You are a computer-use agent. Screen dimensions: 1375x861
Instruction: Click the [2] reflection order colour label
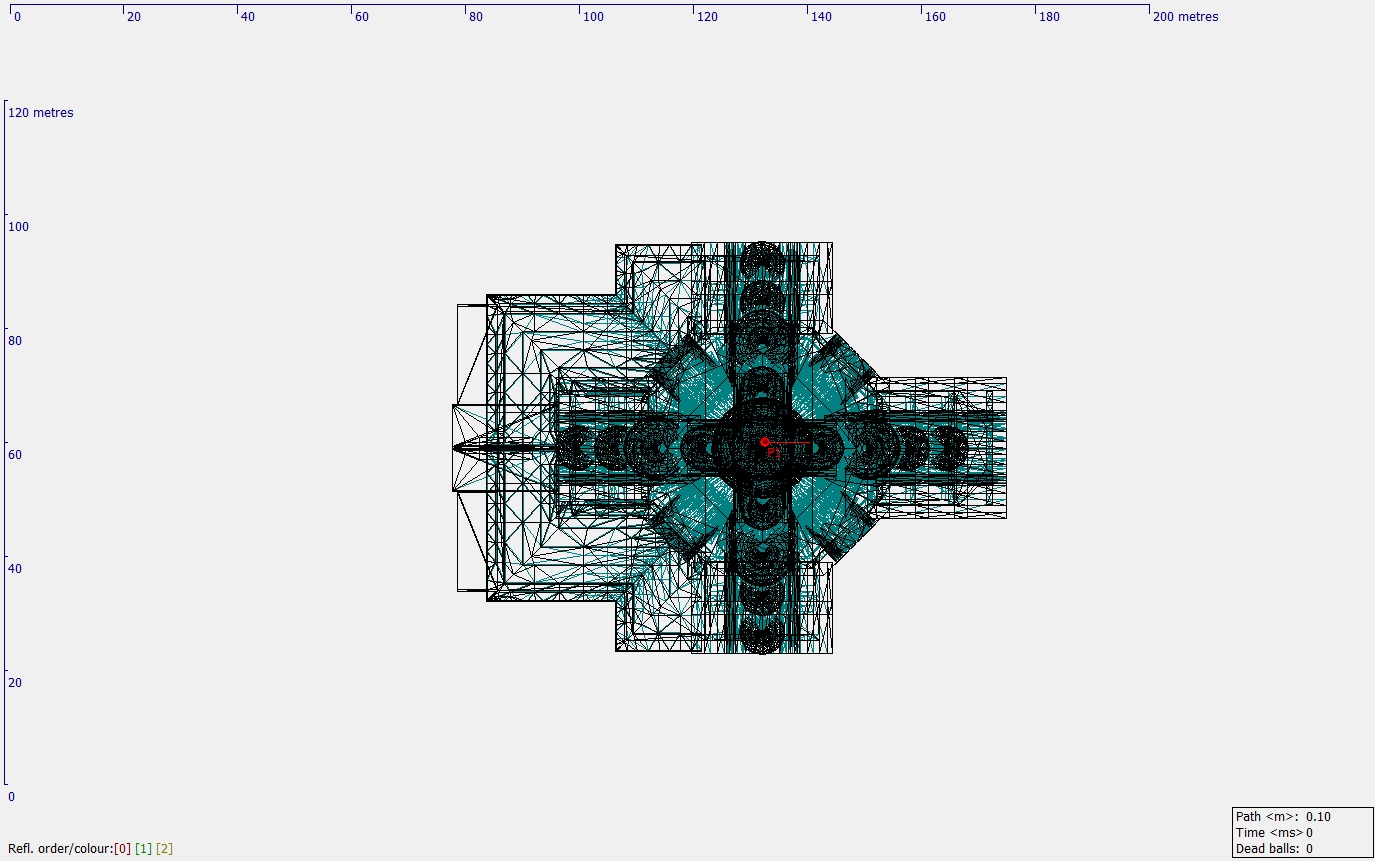pyautogui.click(x=164, y=849)
